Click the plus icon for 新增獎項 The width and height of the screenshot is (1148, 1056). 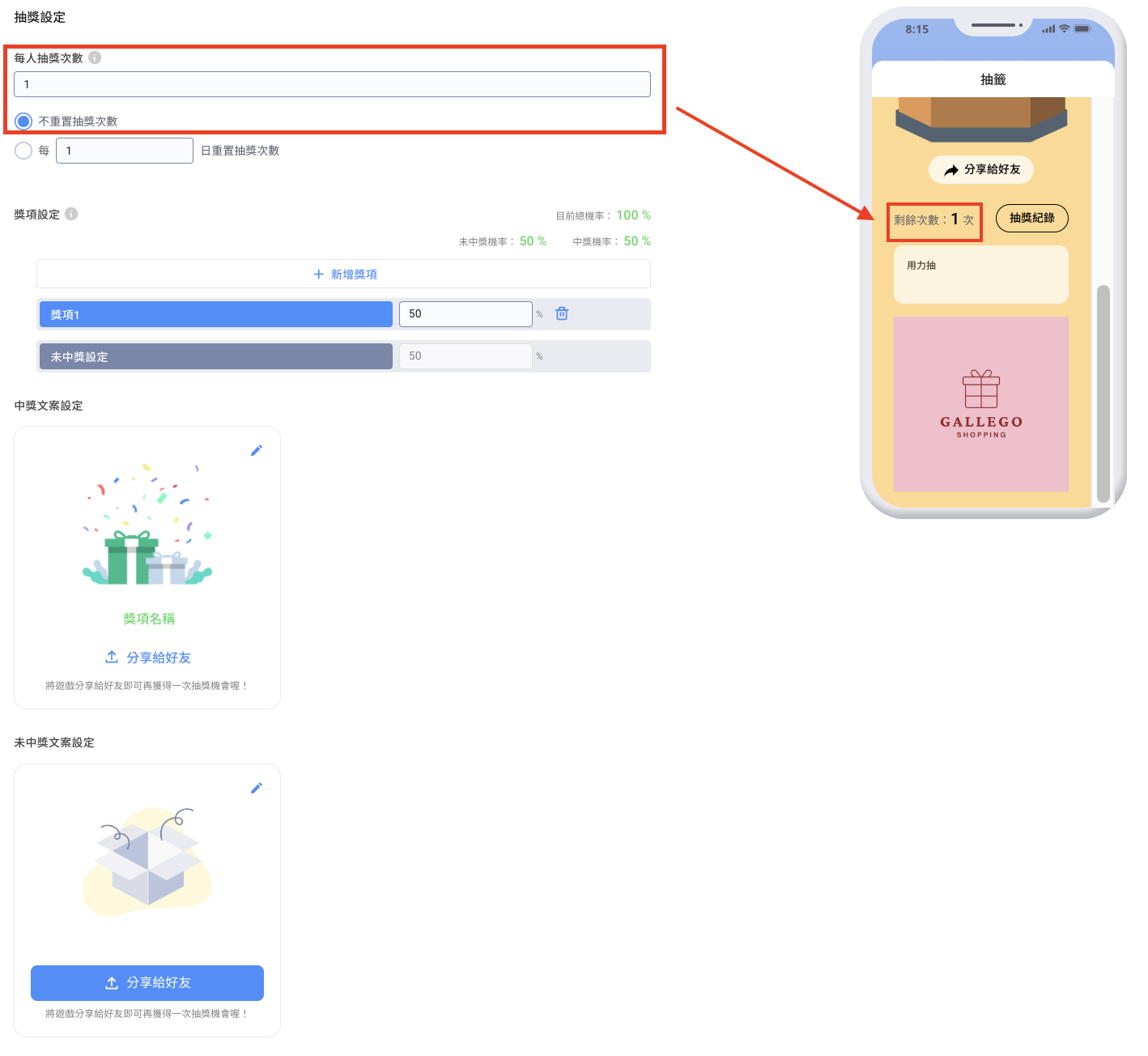[318, 275]
